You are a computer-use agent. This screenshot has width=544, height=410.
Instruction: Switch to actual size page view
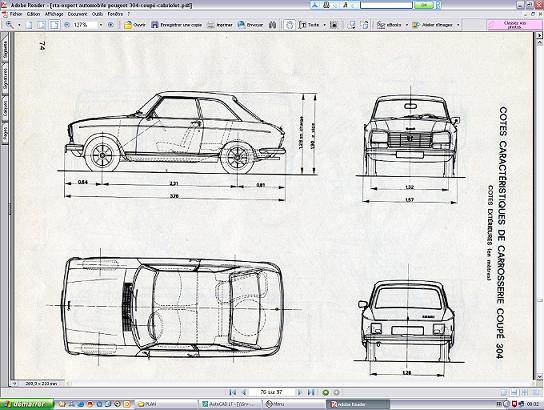click(29, 25)
